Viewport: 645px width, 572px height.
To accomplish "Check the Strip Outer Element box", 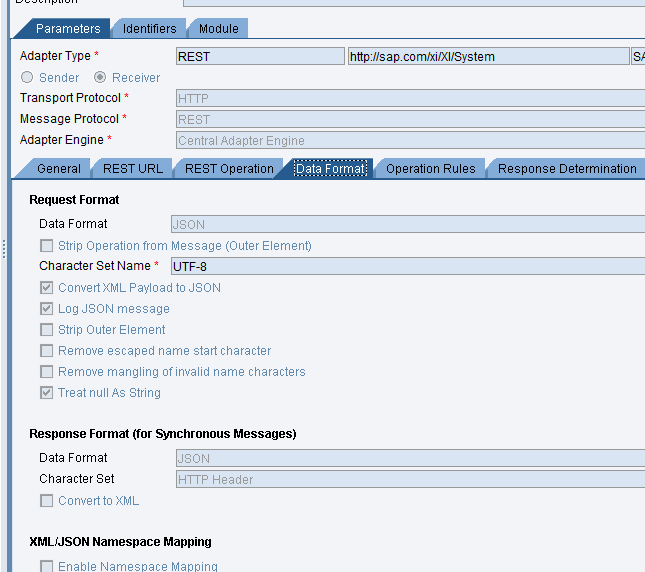I will pyautogui.click(x=47, y=330).
